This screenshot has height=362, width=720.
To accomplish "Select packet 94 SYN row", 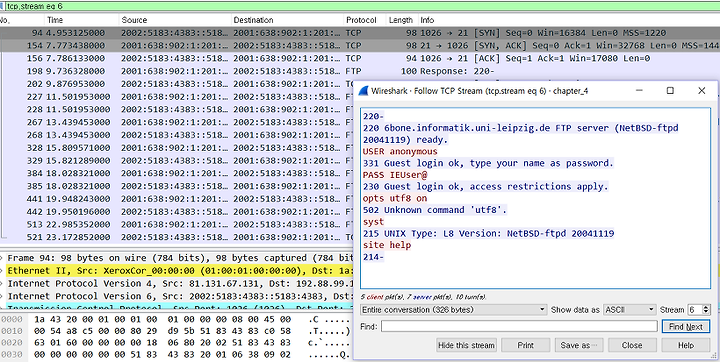I will pyautogui.click(x=360, y=33).
